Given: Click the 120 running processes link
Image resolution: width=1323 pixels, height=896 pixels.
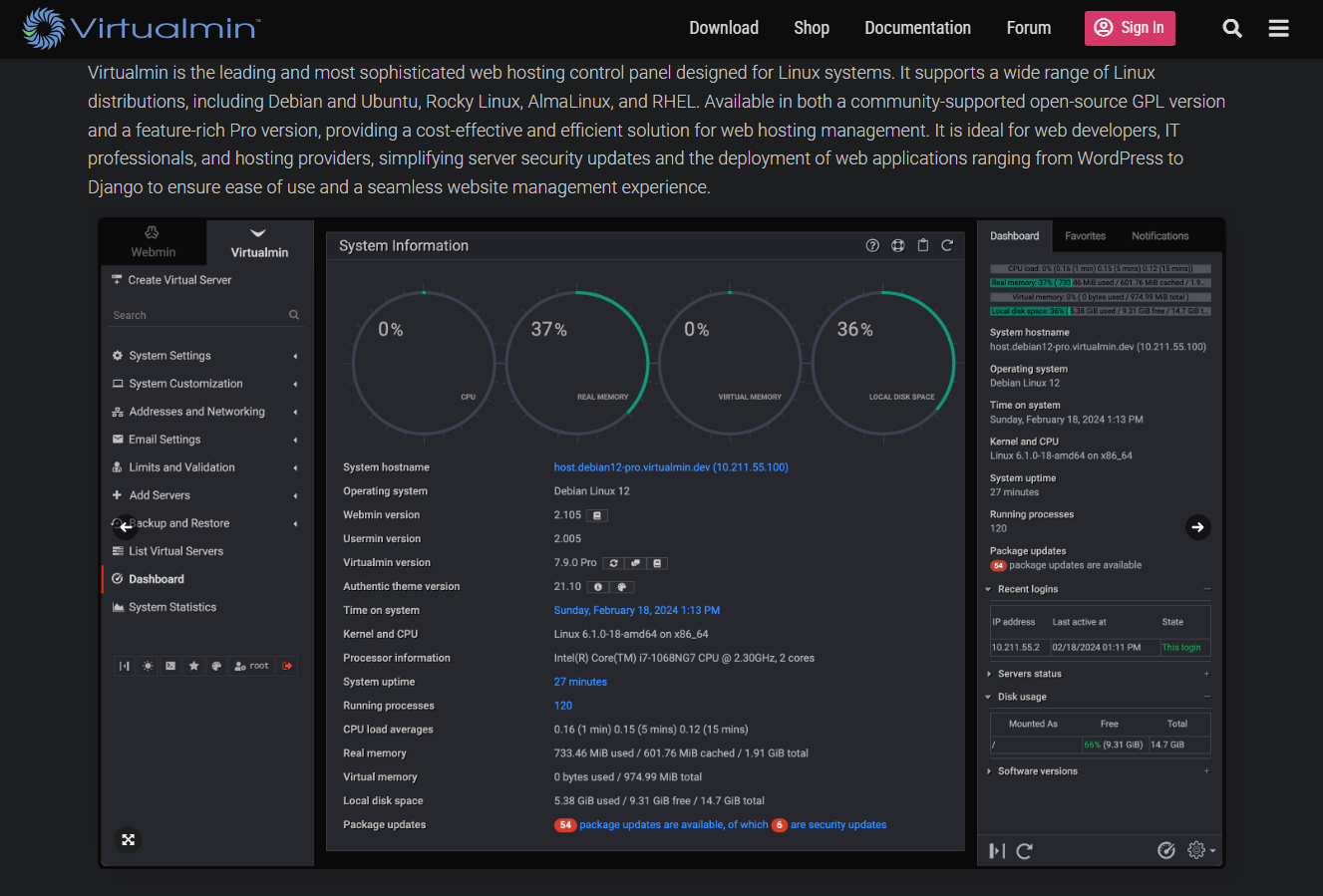Looking at the screenshot, I should tap(563, 707).
